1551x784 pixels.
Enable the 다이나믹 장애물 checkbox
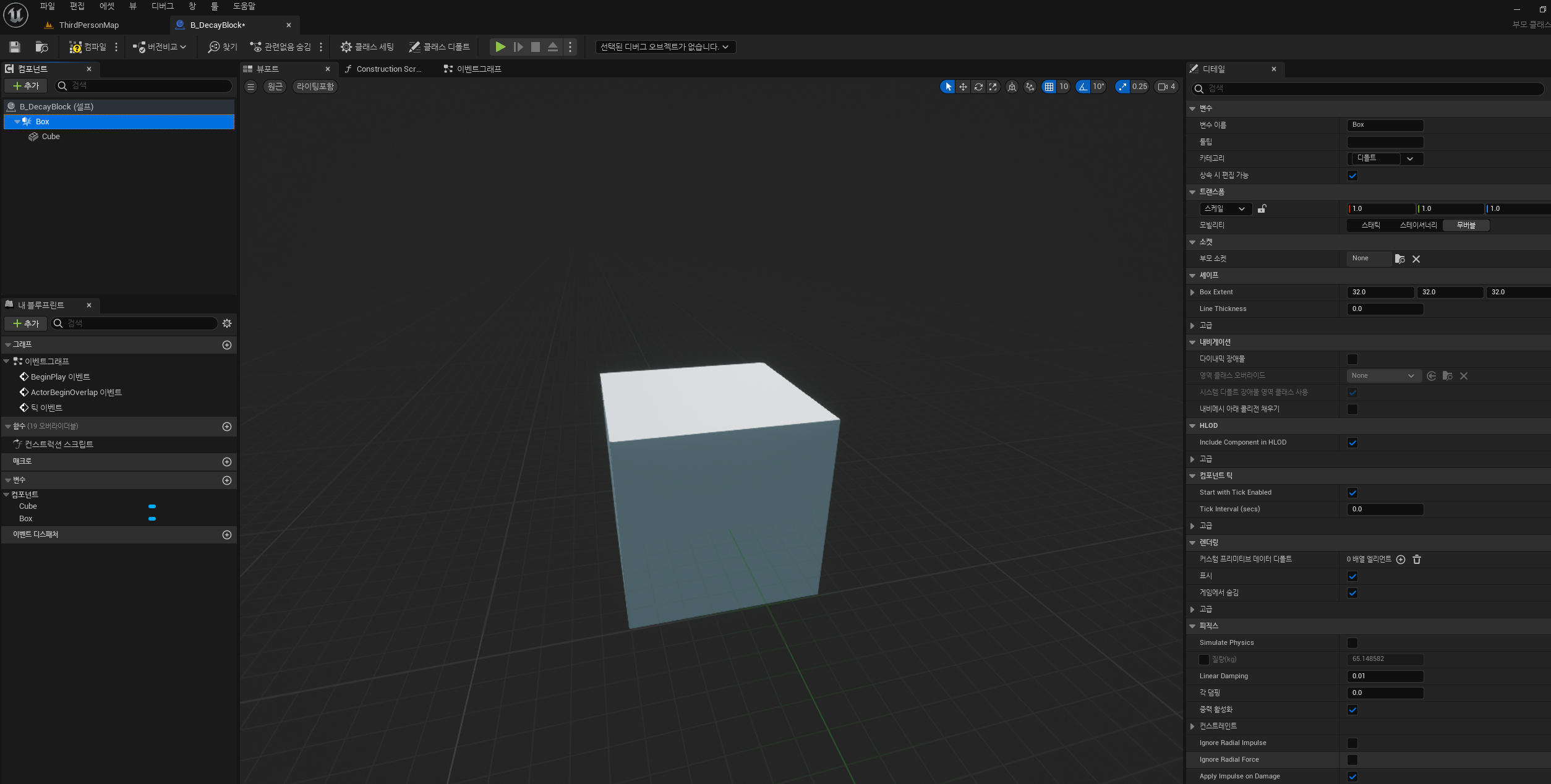click(1352, 359)
